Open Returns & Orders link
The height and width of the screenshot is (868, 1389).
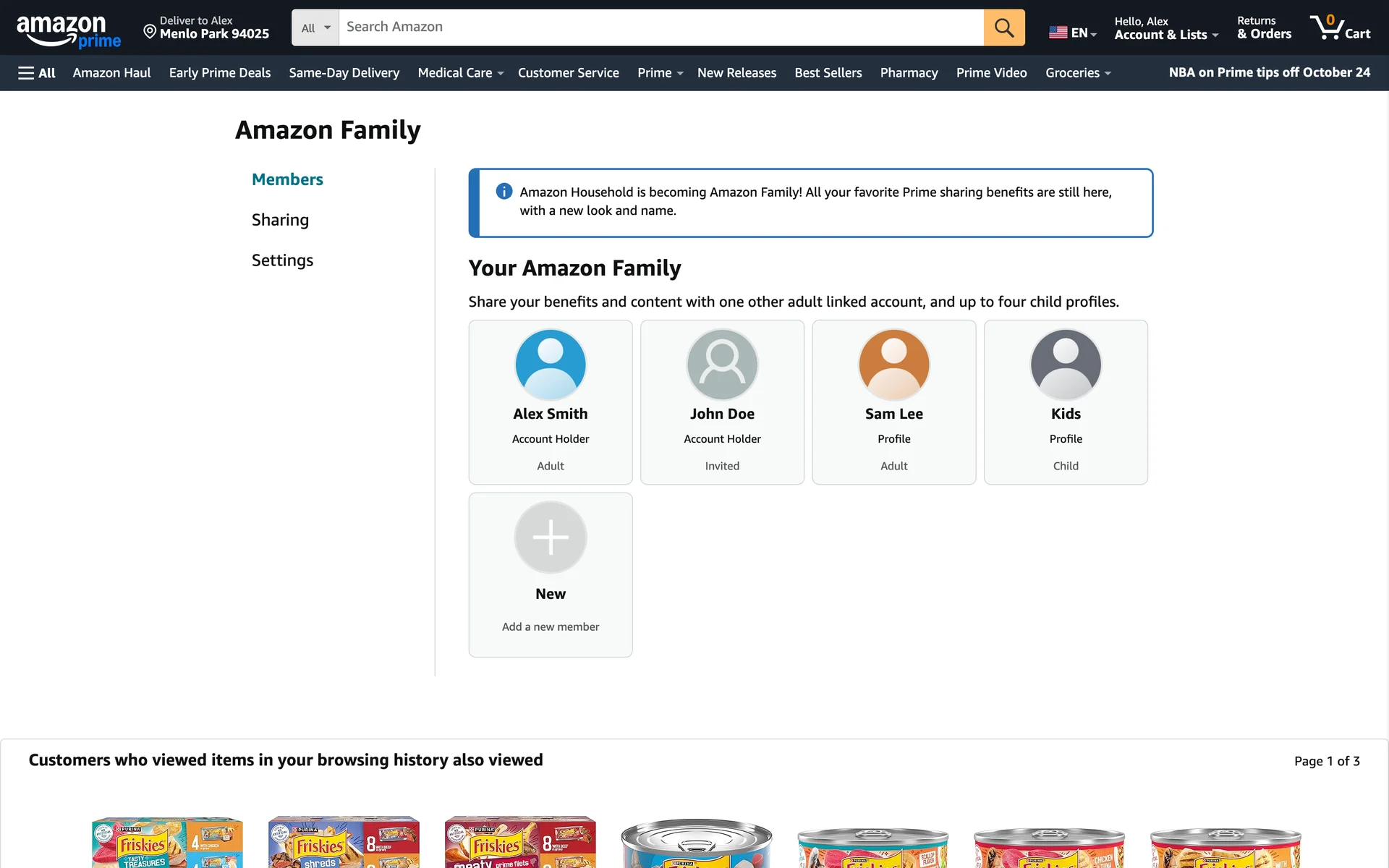[x=1263, y=27]
